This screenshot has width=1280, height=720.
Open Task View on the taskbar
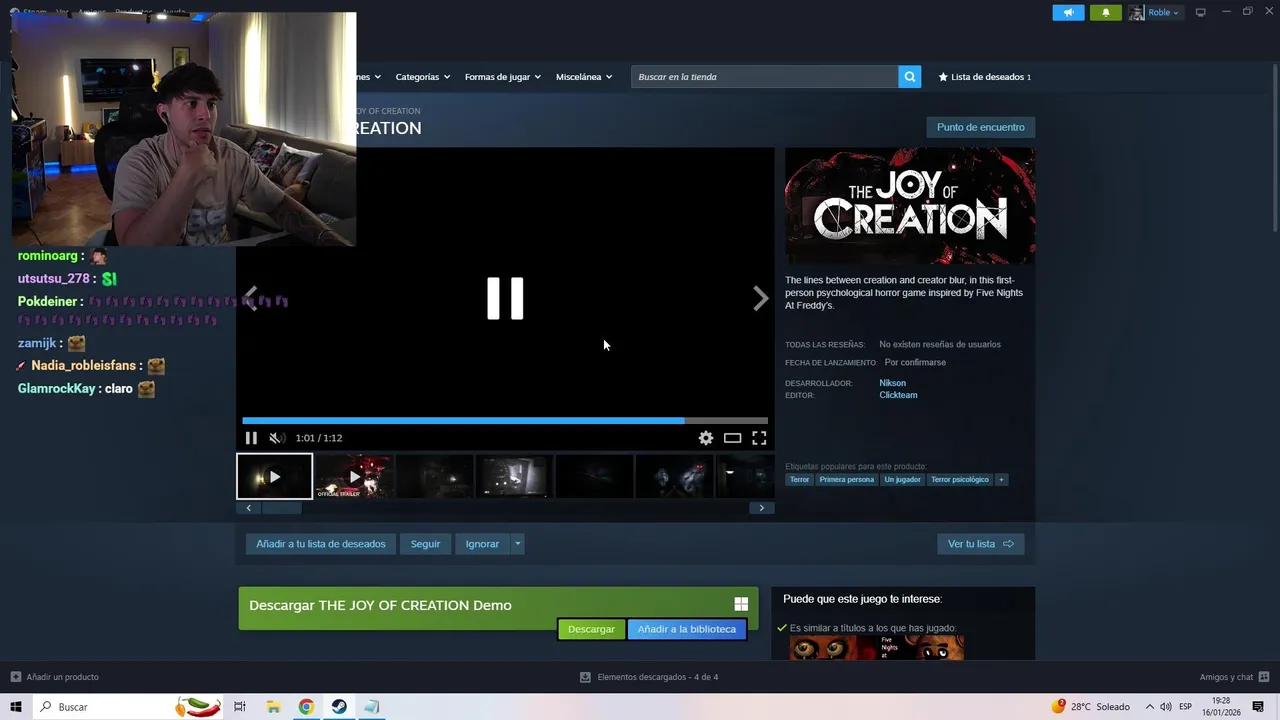(x=240, y=707)
